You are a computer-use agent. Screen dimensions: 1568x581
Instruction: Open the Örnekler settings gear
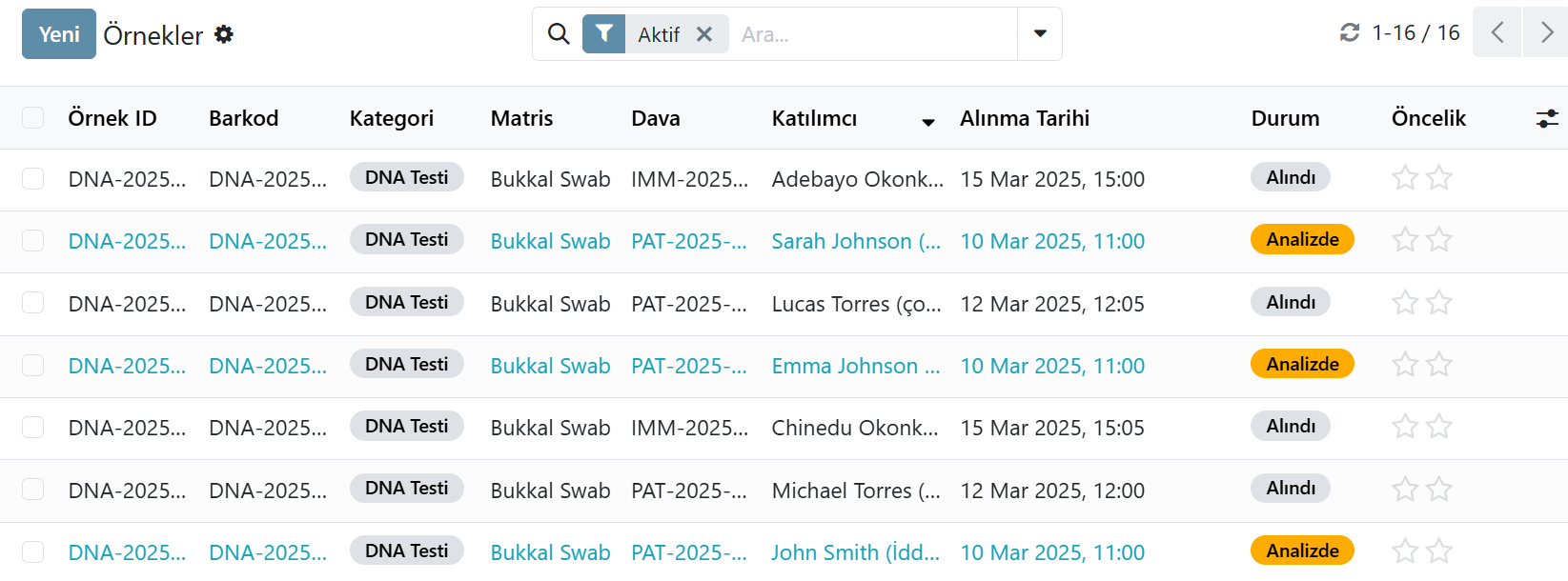pyautogui.click(x=224, y=34)
